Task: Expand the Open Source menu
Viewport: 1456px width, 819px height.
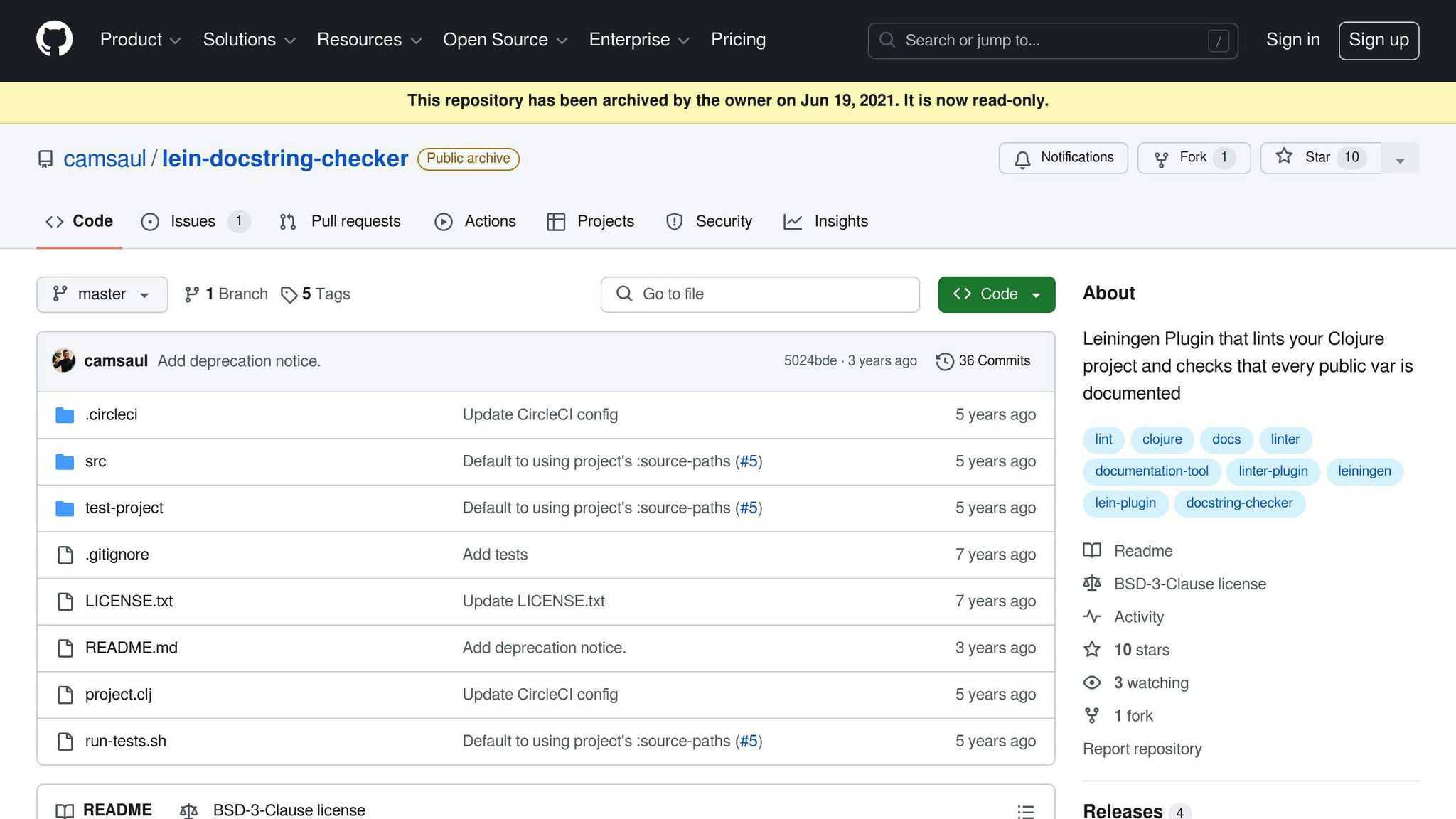Action: 505,40
